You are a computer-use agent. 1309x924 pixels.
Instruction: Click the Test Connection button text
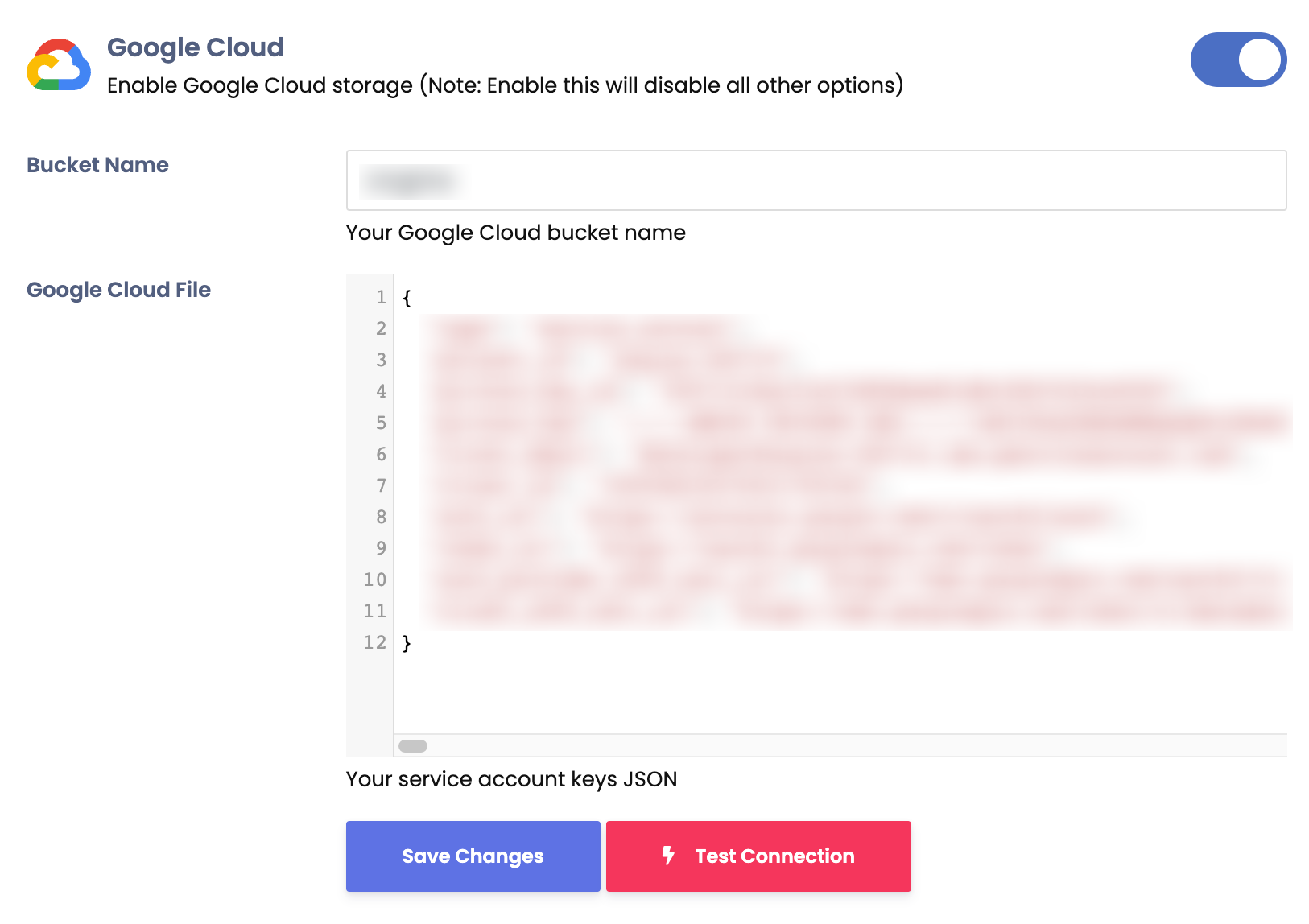pos(774,856)
